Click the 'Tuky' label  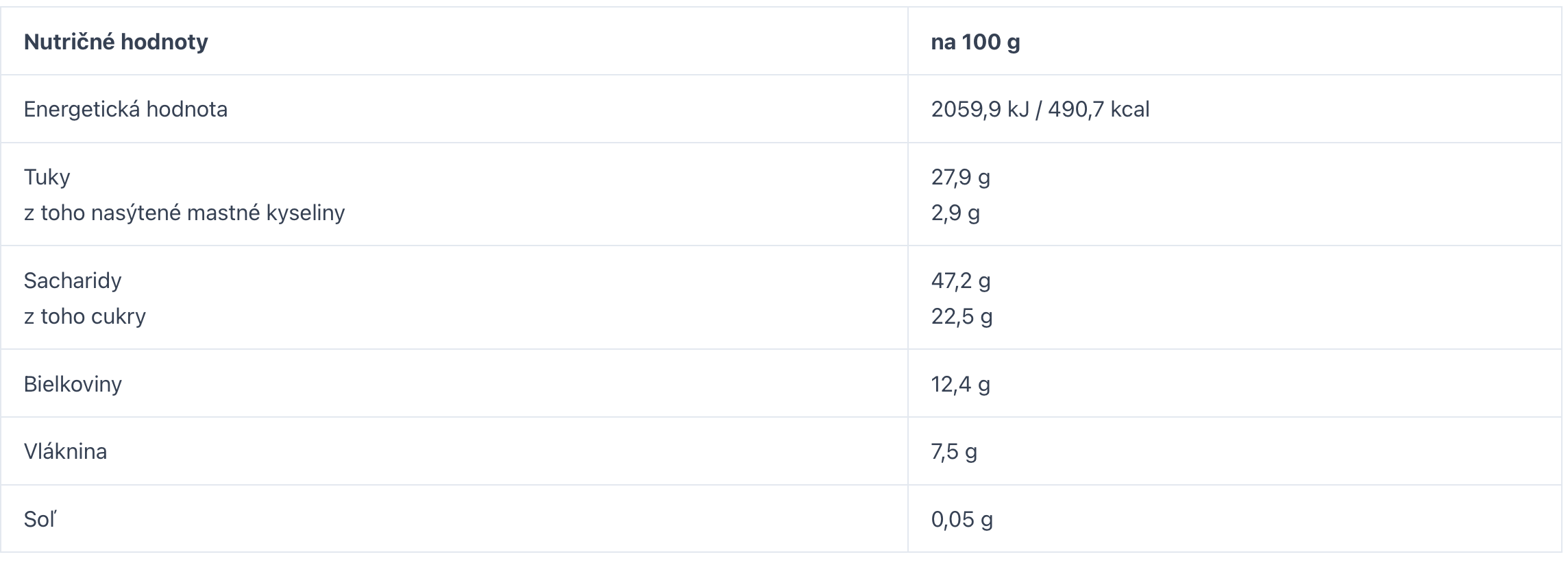[x=47, y=177]
